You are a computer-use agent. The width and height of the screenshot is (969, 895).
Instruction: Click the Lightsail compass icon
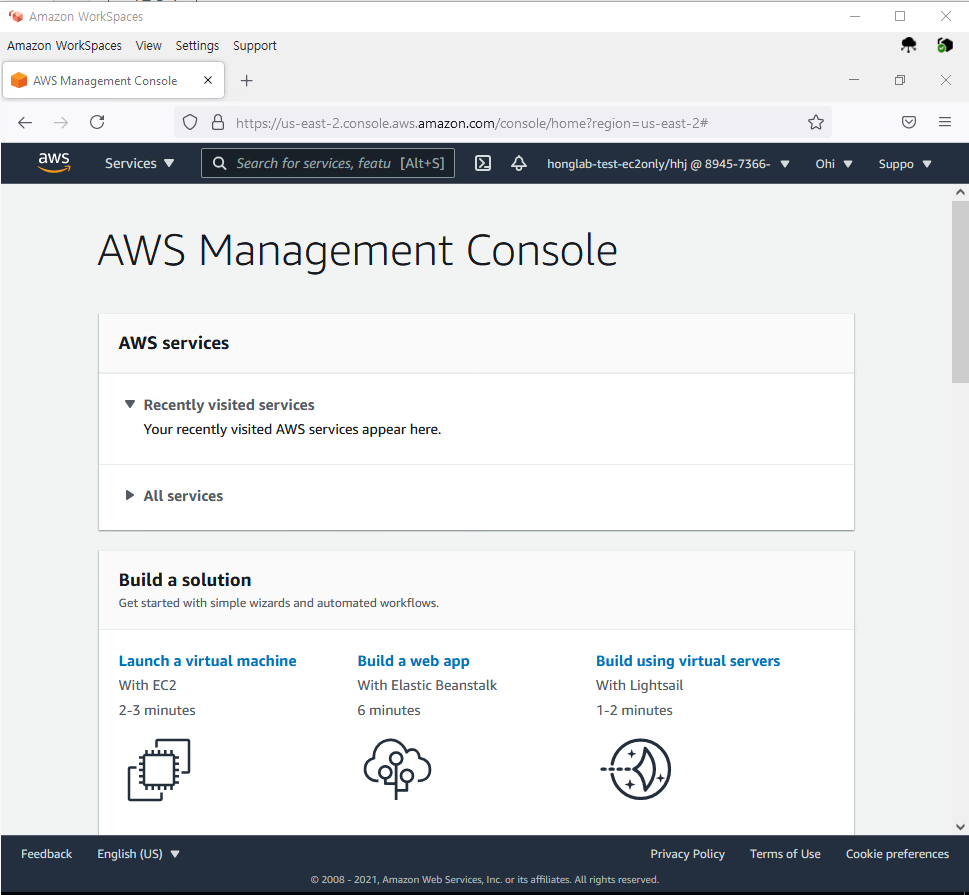[x=637, y=769]
